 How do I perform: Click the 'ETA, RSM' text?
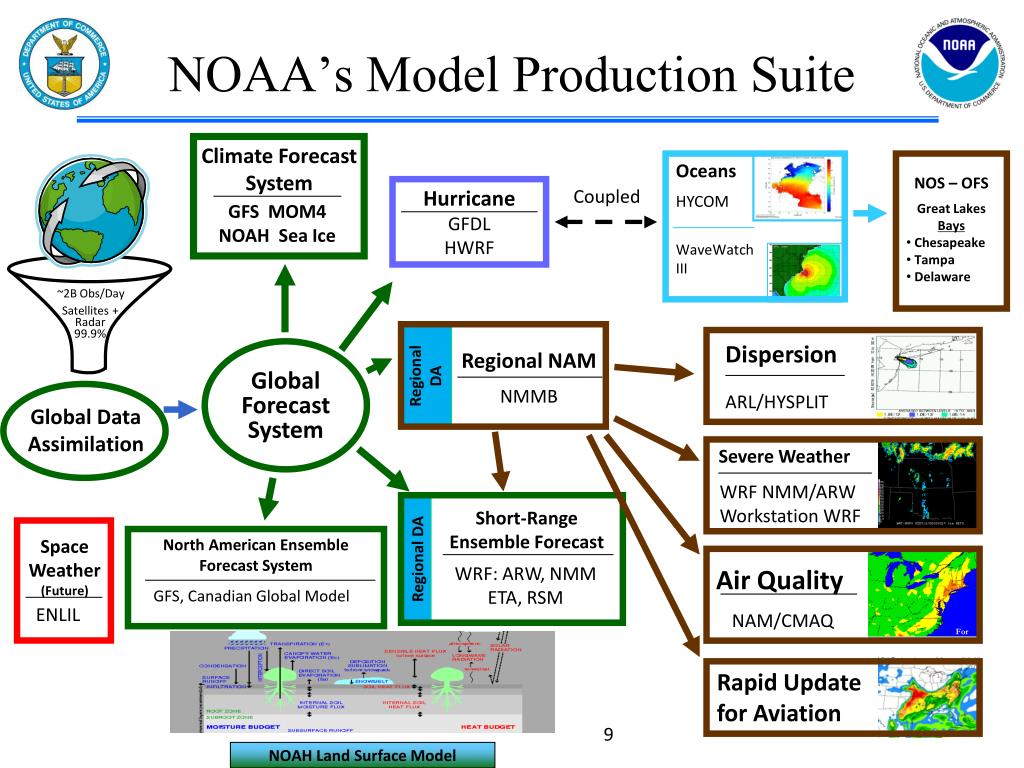point(525,598)
